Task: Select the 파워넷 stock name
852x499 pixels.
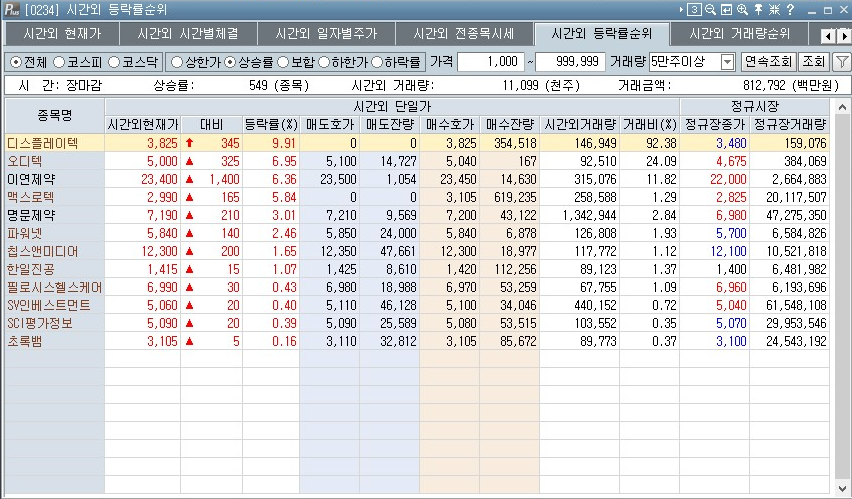Action: click(24, 233)
